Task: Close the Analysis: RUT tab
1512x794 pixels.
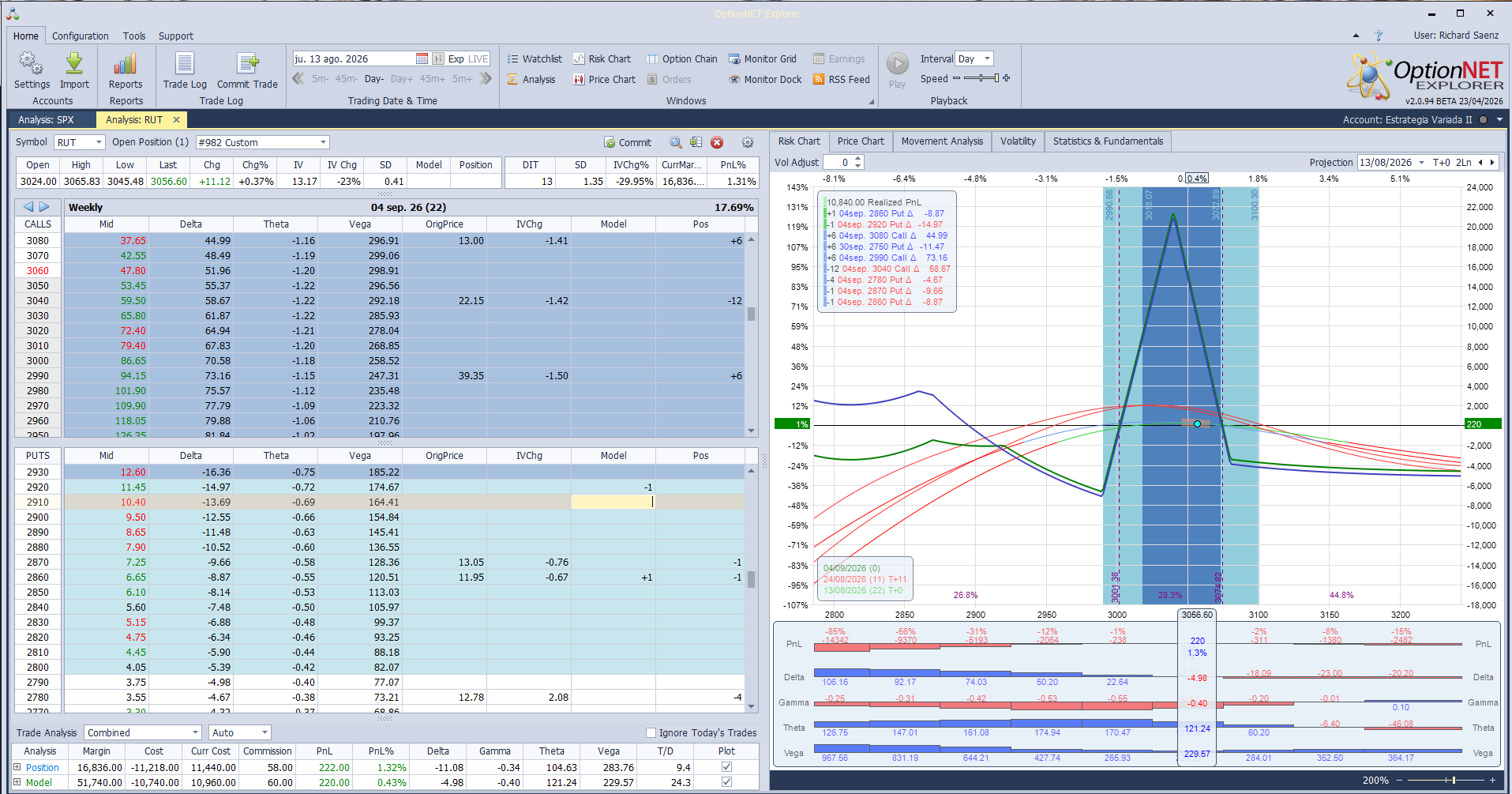Action: pos(176,120)
